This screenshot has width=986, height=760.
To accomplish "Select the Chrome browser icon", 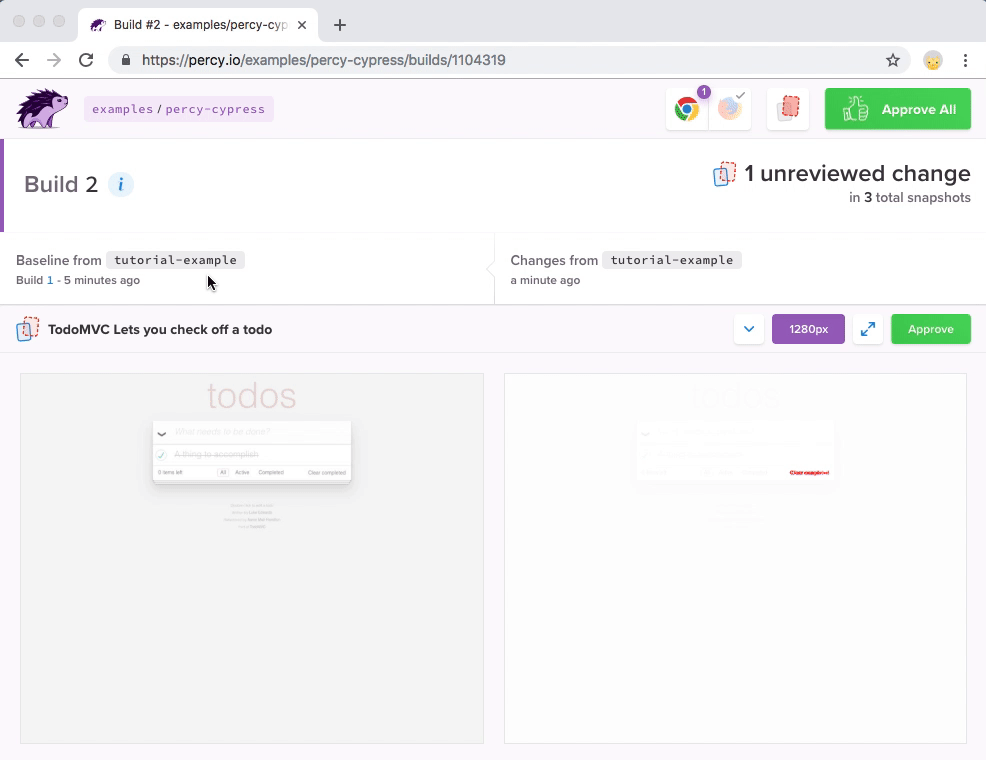I will (x=687, y=109).
